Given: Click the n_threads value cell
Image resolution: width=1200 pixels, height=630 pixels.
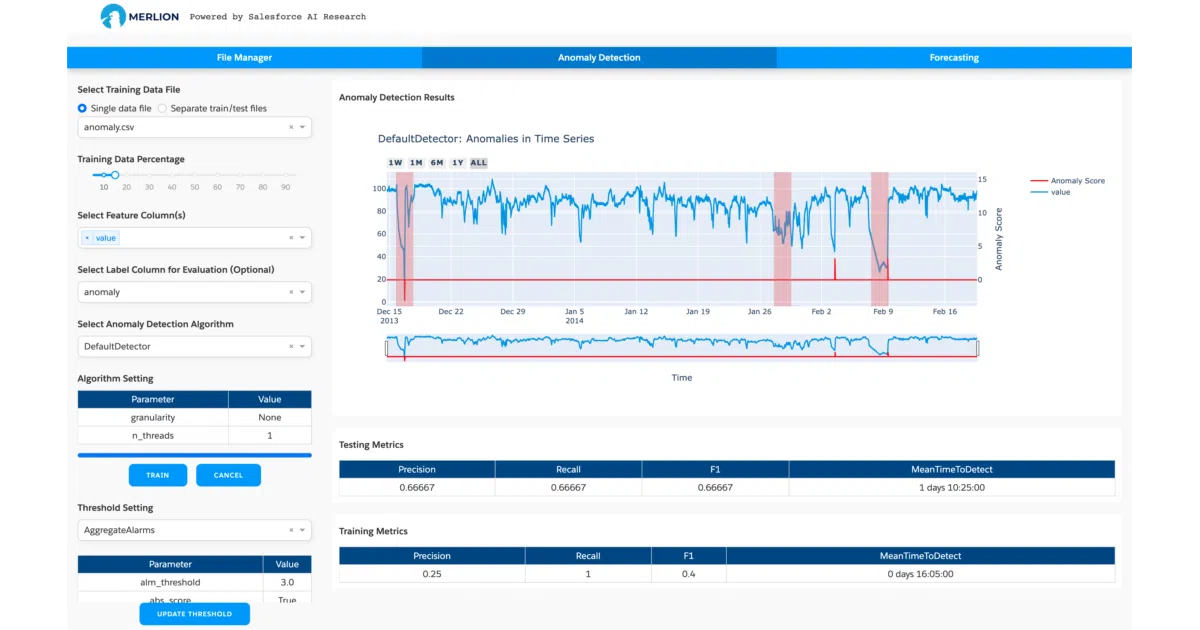Looking at the screenshot, I should click(270, 436).
